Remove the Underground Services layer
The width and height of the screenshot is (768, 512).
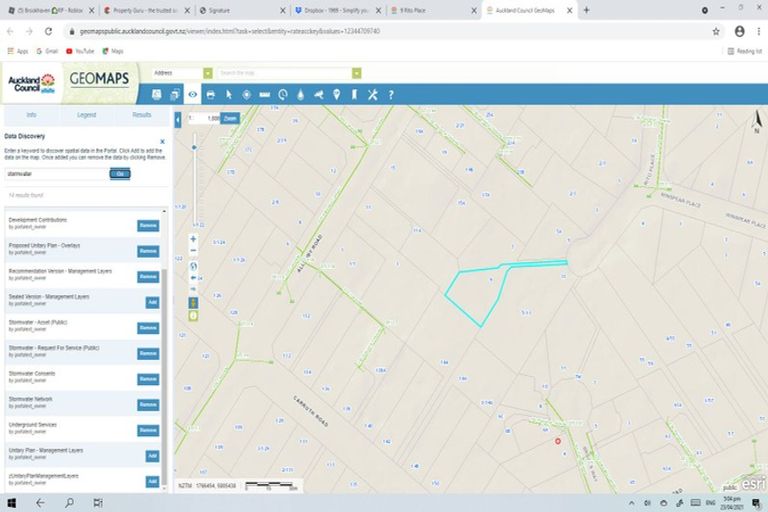(148, 430)
